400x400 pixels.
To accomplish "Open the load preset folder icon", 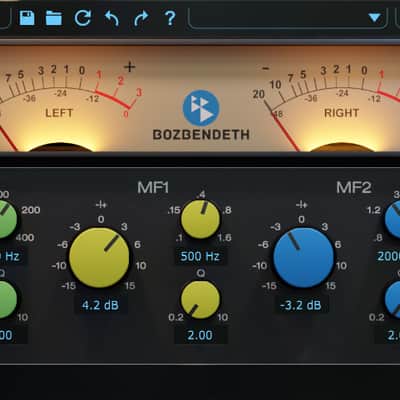I will (54, 18).
